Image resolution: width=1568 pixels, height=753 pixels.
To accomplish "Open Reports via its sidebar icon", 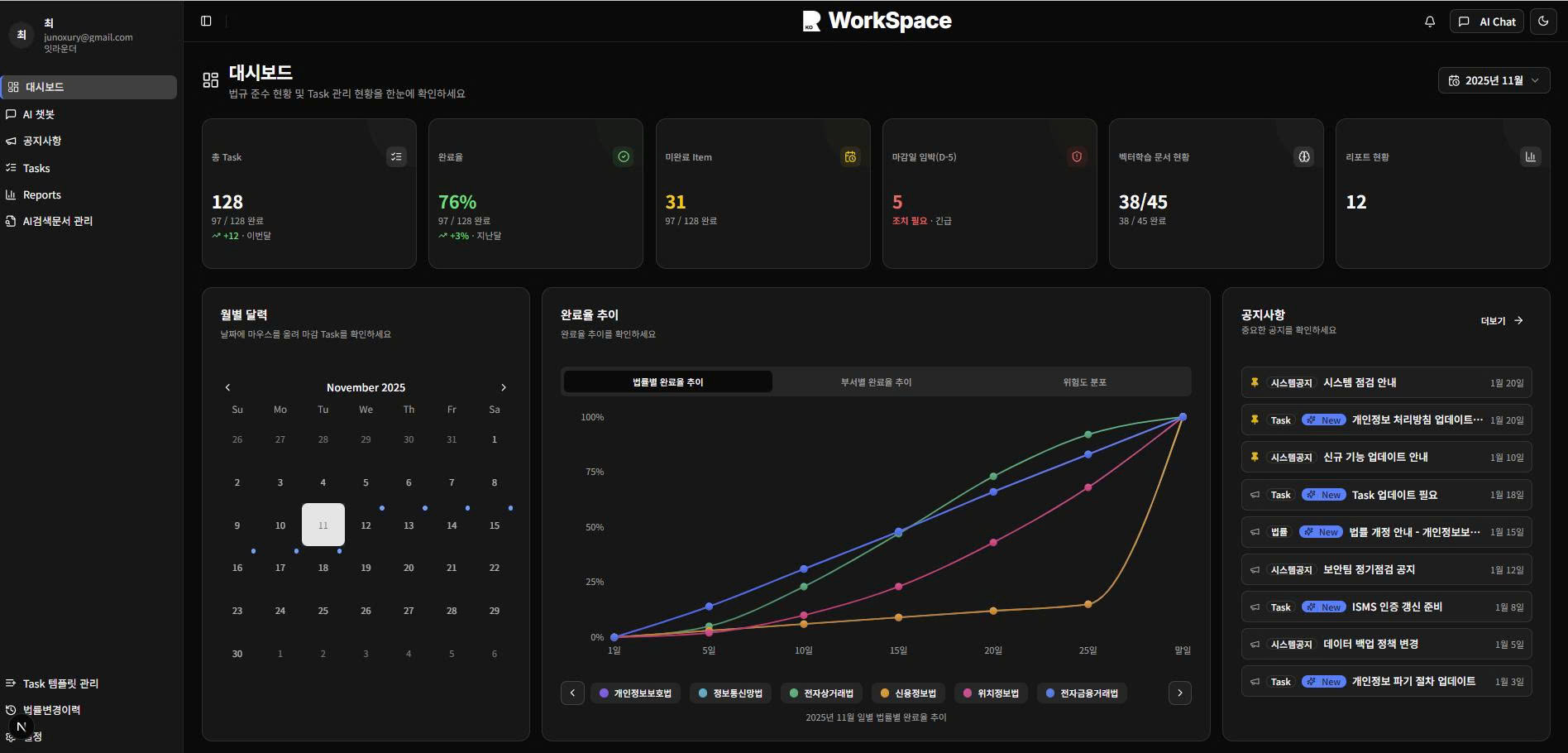I will pyautogui.click(x=12, y=194).
